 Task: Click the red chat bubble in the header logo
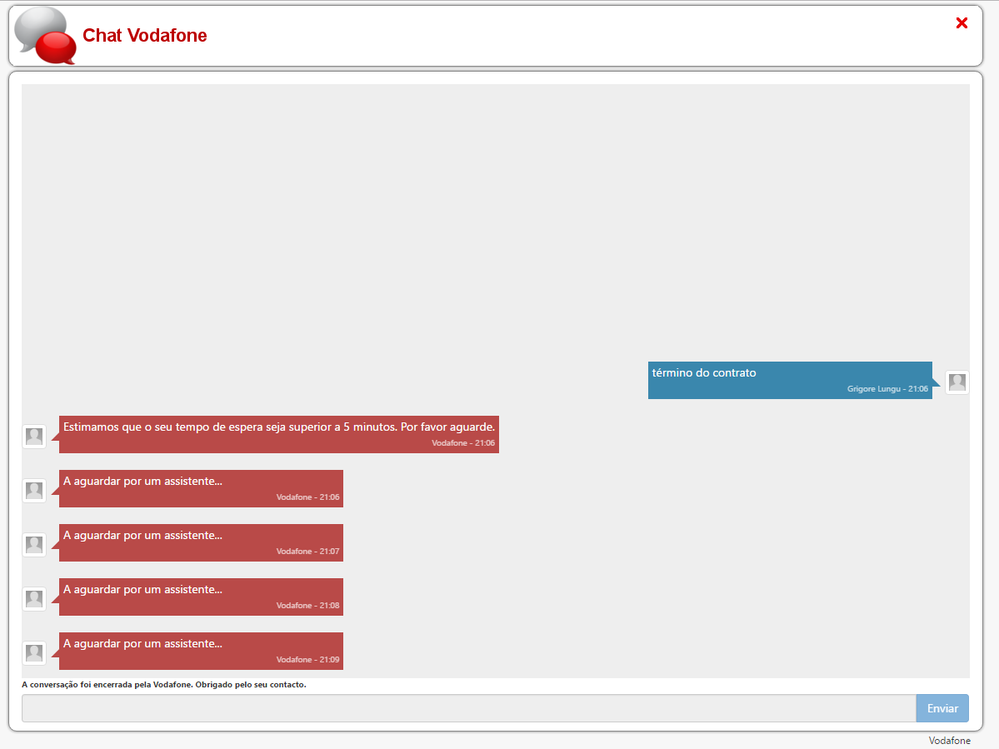point(55,45)
